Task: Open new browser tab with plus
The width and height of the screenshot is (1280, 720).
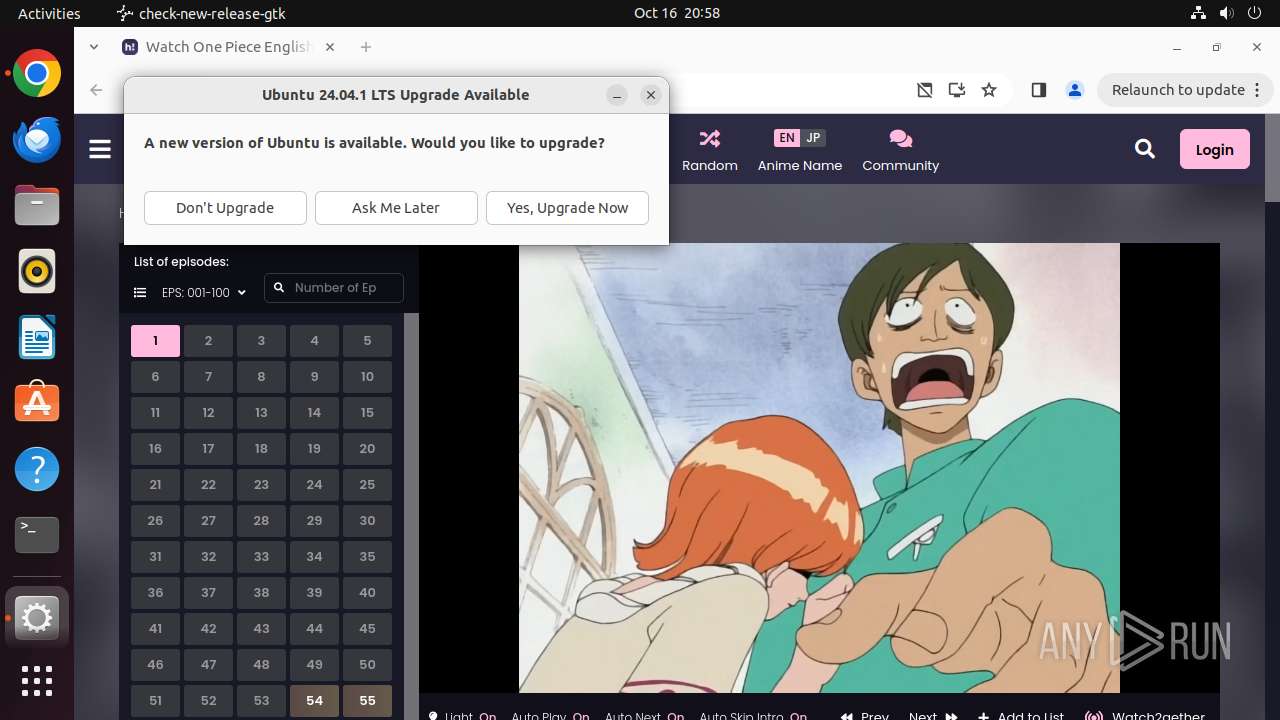Action: click(366, 47)
